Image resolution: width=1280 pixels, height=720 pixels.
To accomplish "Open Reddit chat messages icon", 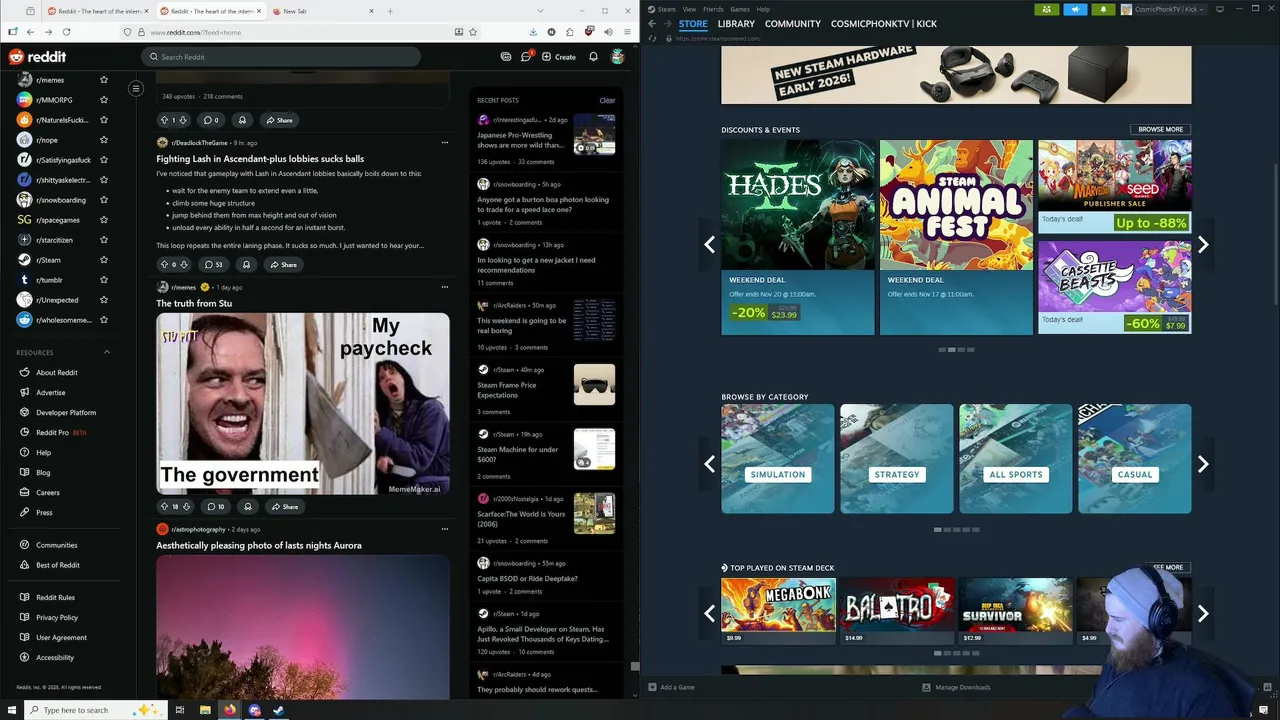I will coord(526,57).
